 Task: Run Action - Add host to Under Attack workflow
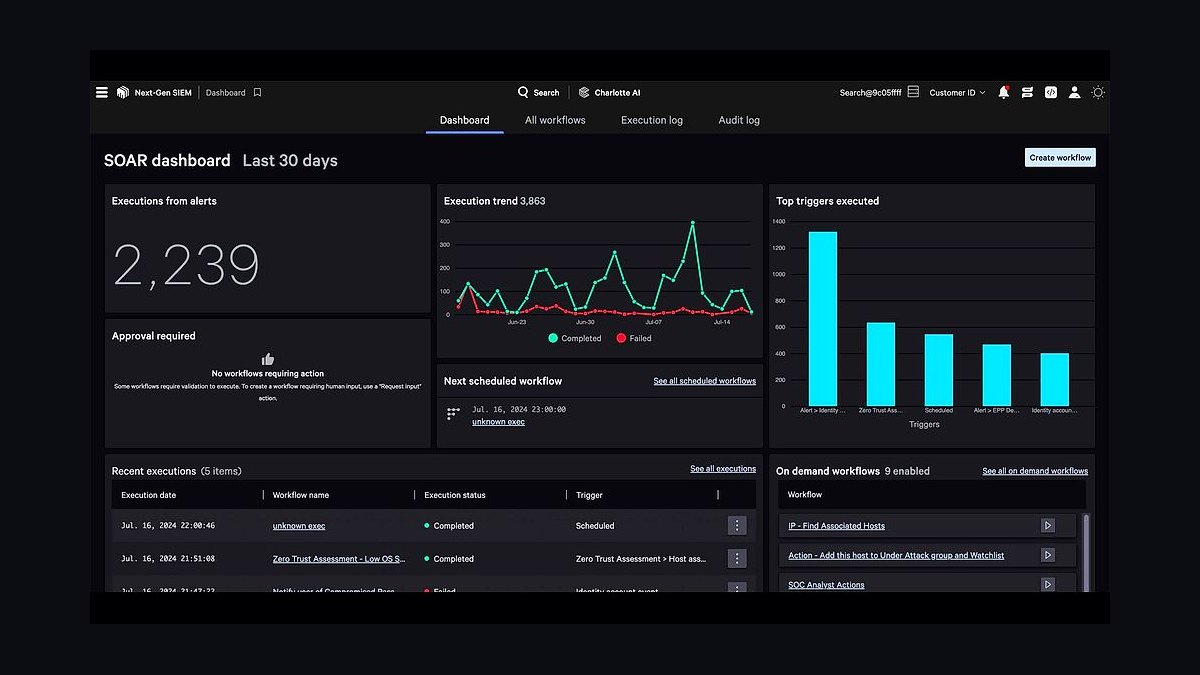[1048, 555]
